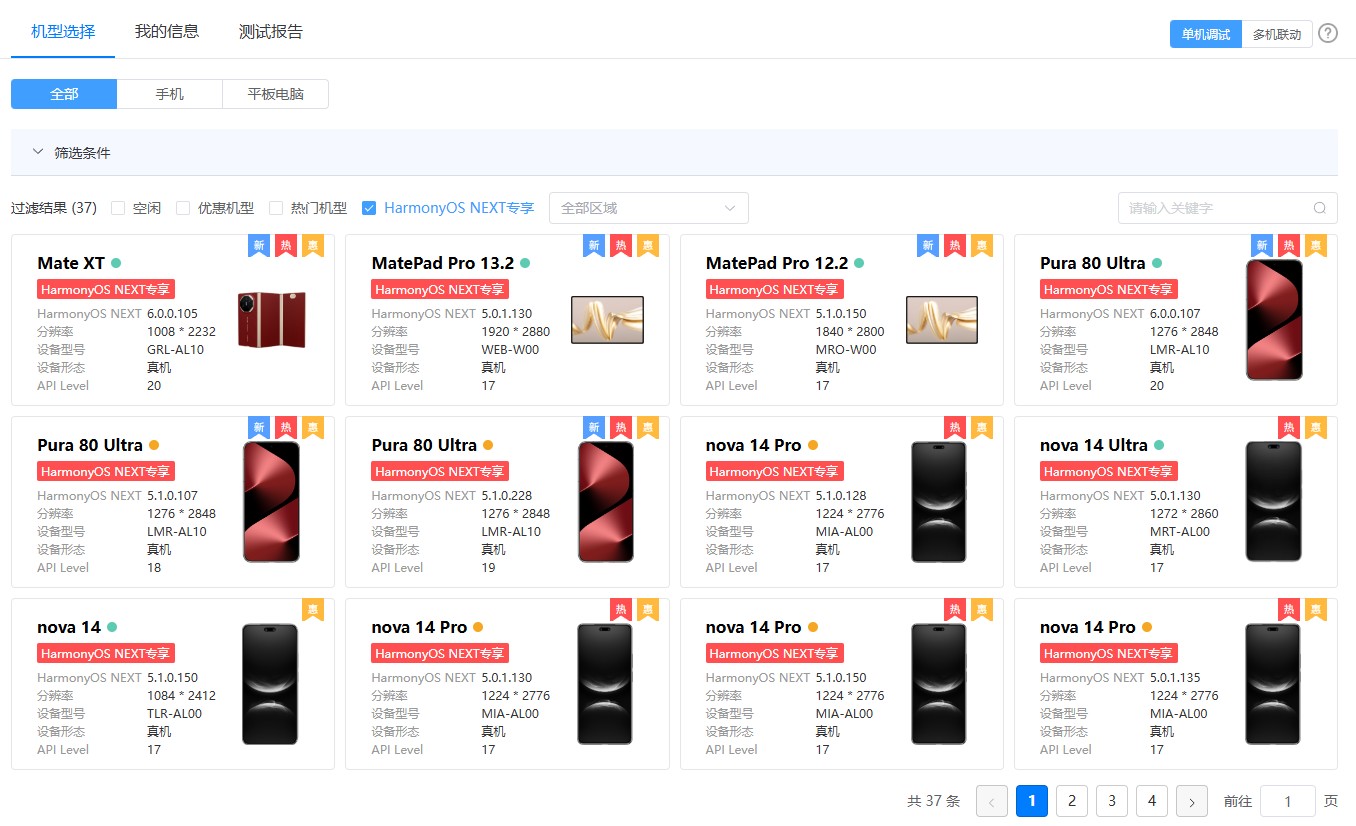Click the red 热 badge on MatePad Pro 12.2 card
Viewport: 1356px width, 826px height.
click(x=954, y=245)
